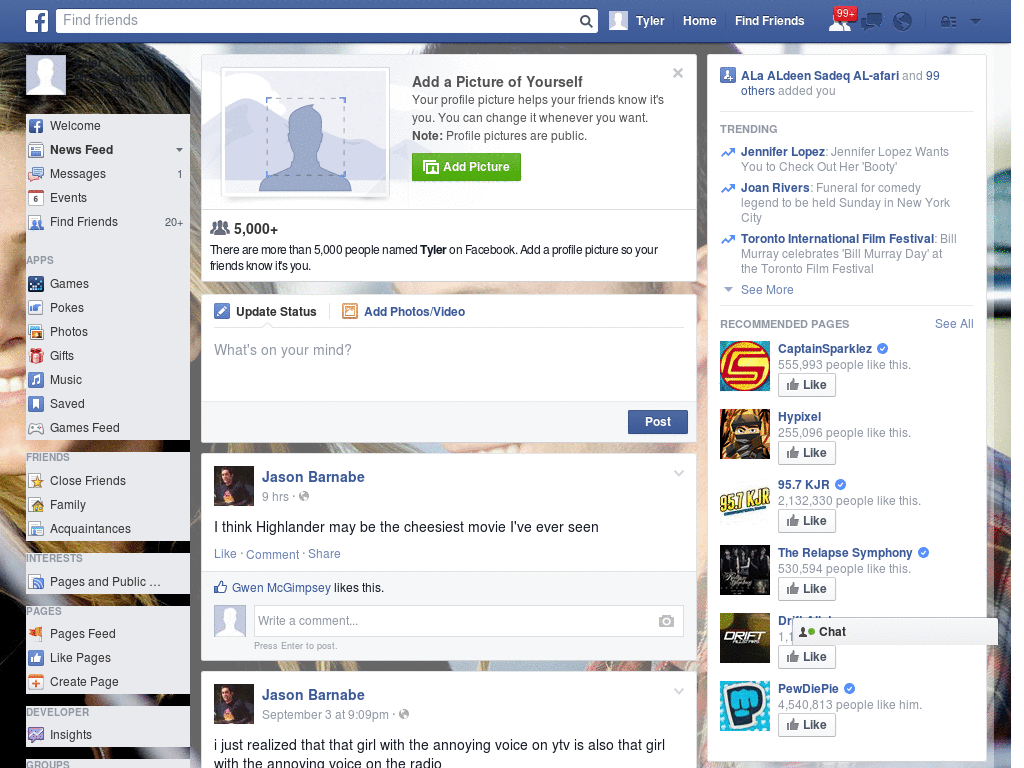Like the Hypixel page

click(807, 453)
